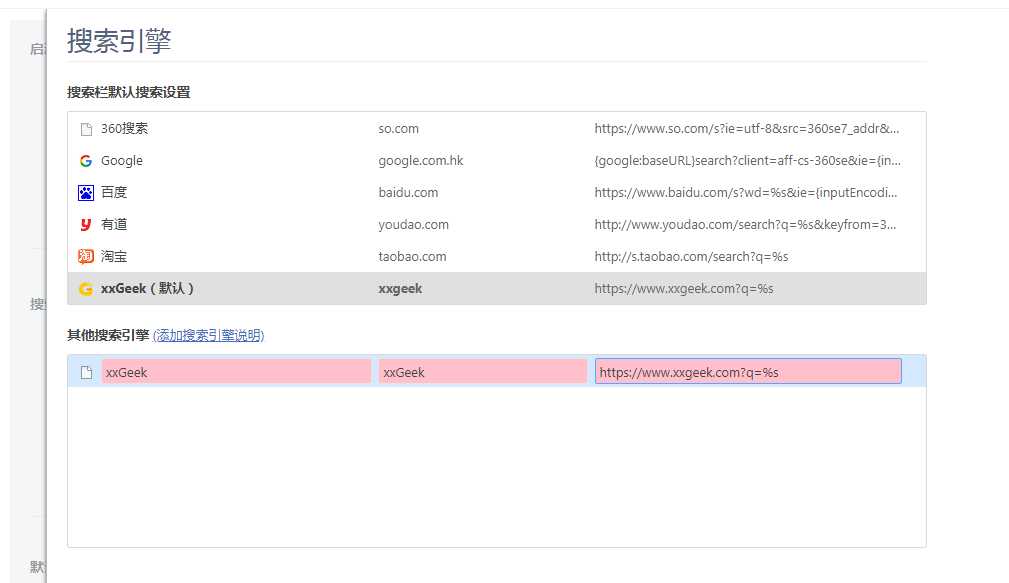Select the 360搜索 engine name
Image resolution: width=1009 pixels, height=583 pixels.
[x=124, y=129]
